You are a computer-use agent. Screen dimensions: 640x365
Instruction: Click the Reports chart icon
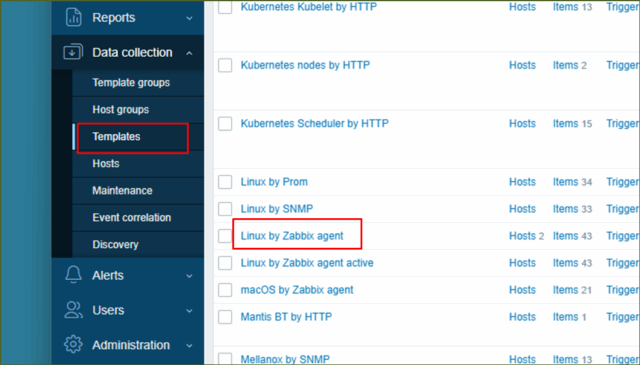(x=73, y=17)
